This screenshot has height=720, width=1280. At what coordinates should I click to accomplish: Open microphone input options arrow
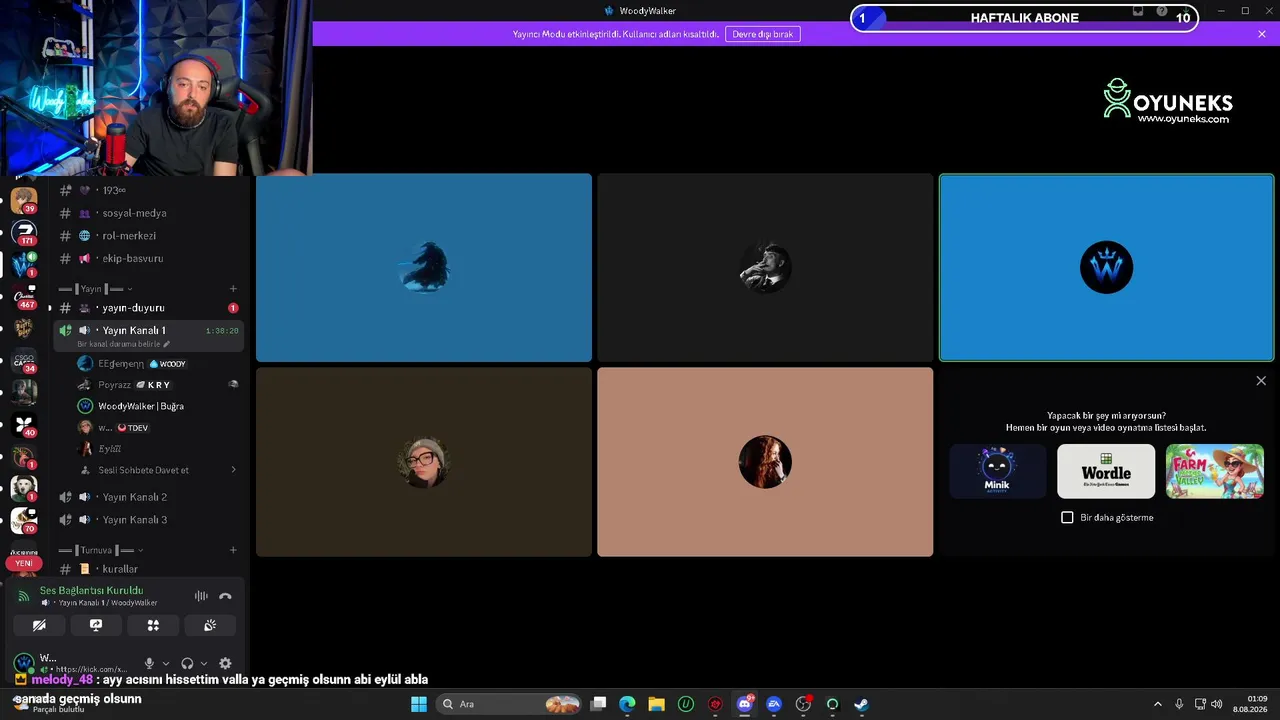(165, 663)
